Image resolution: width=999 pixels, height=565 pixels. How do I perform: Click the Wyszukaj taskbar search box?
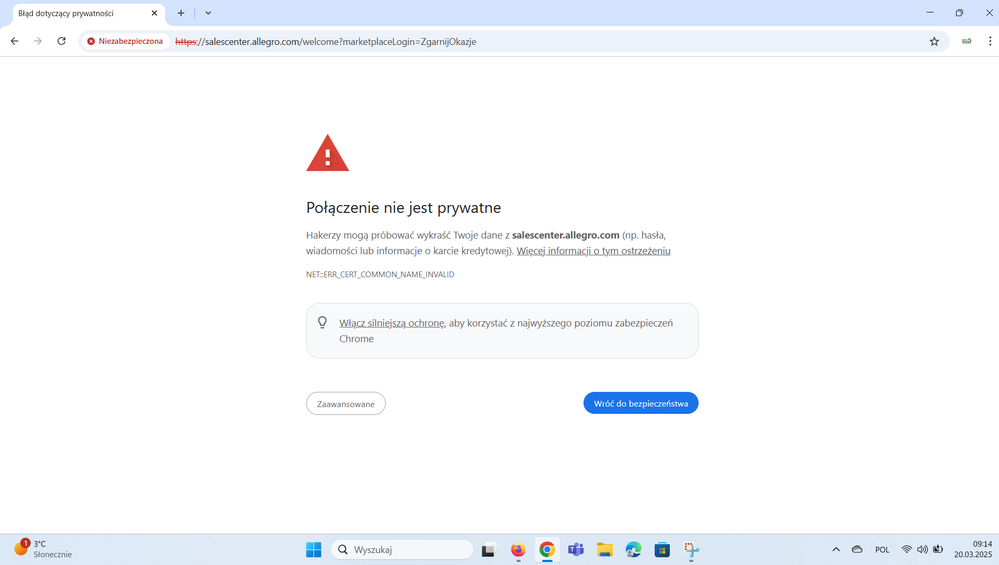tap(402, 550)
